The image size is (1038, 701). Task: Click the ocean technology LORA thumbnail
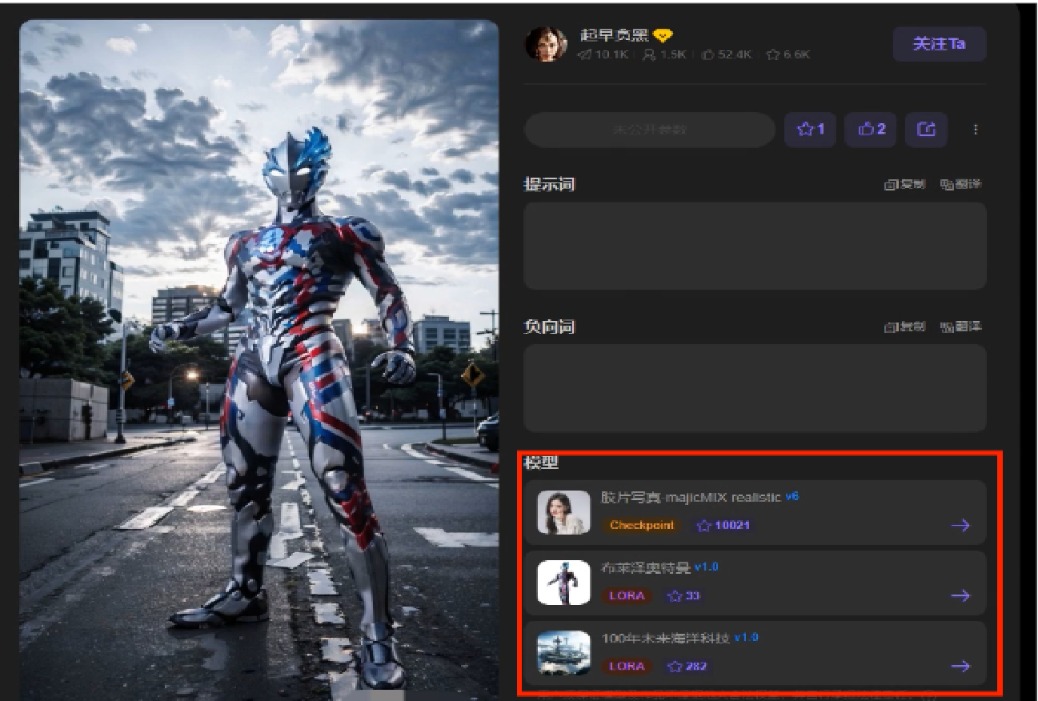(x=563, y=653)
